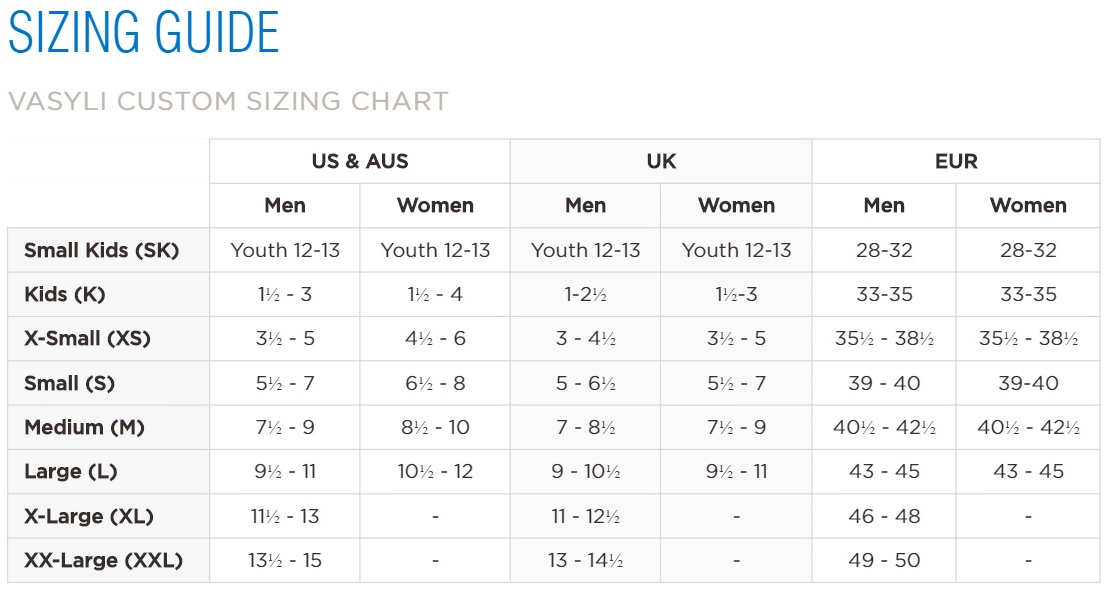Click the XX-Large (XXL) row label

[x=104, y=560]
